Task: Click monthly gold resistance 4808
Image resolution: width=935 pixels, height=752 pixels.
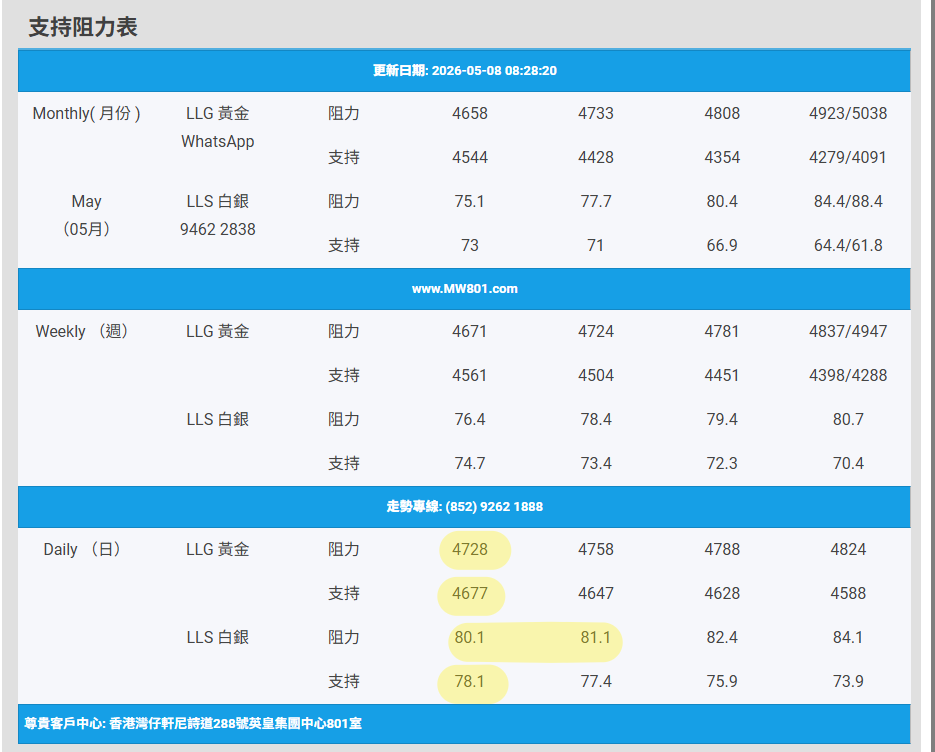Action: pos(722,113)
